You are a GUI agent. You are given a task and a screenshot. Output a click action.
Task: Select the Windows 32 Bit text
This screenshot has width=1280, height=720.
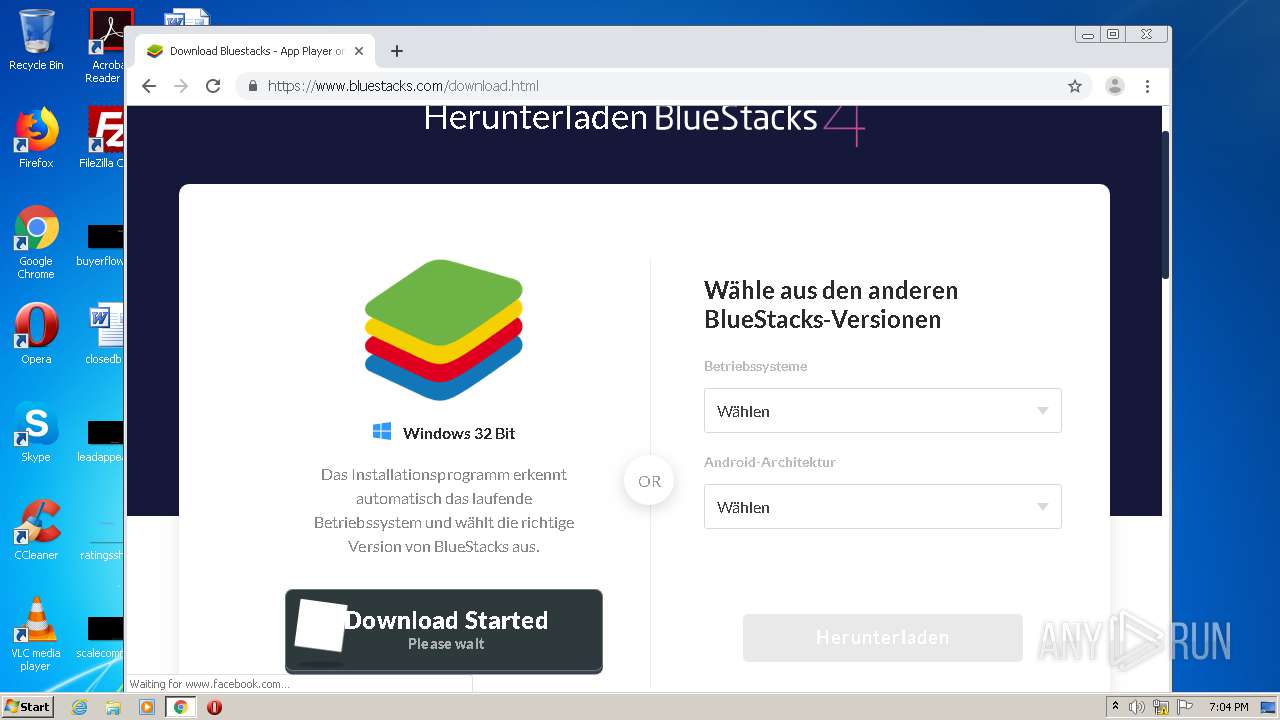coord(459,433)
